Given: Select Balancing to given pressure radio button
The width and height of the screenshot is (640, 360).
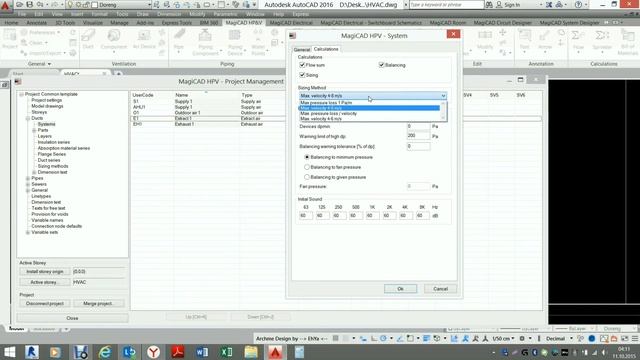Looking at the screenshot, I should tap(307, 177).
